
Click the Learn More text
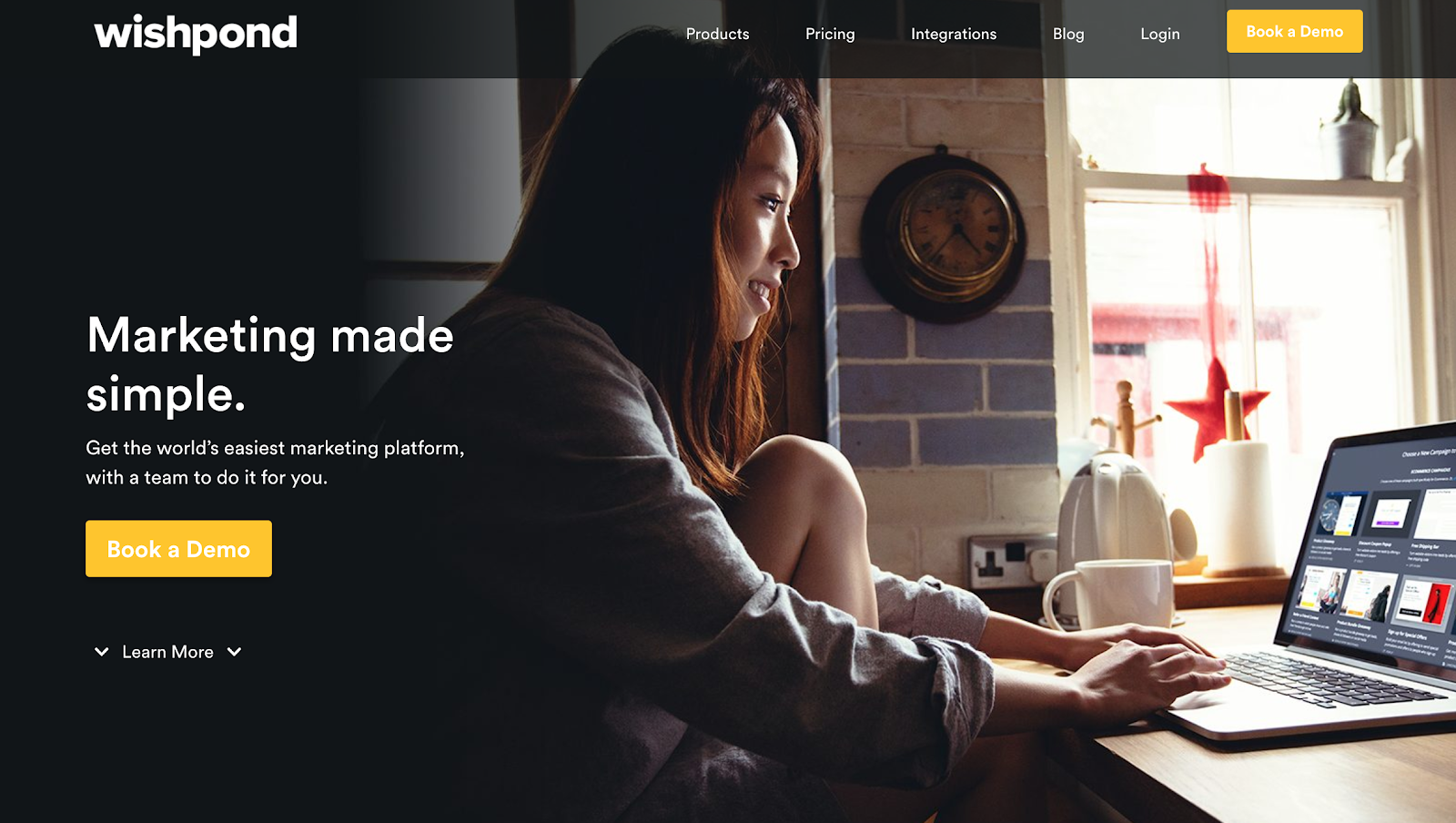(x=167, y=652)
